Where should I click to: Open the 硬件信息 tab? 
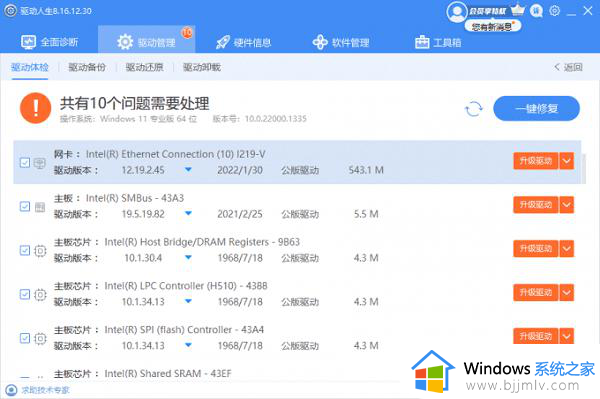(243, 42)
